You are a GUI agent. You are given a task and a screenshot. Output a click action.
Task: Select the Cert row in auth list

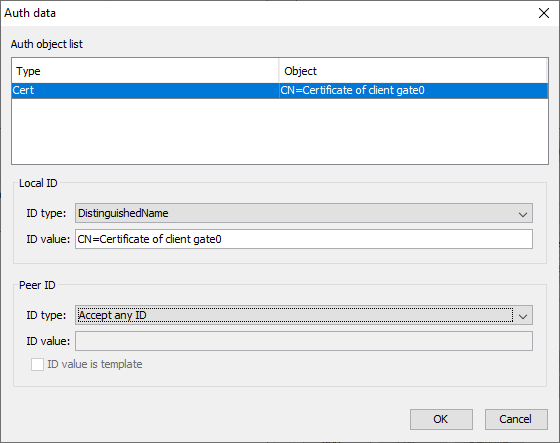coord(280,90)
